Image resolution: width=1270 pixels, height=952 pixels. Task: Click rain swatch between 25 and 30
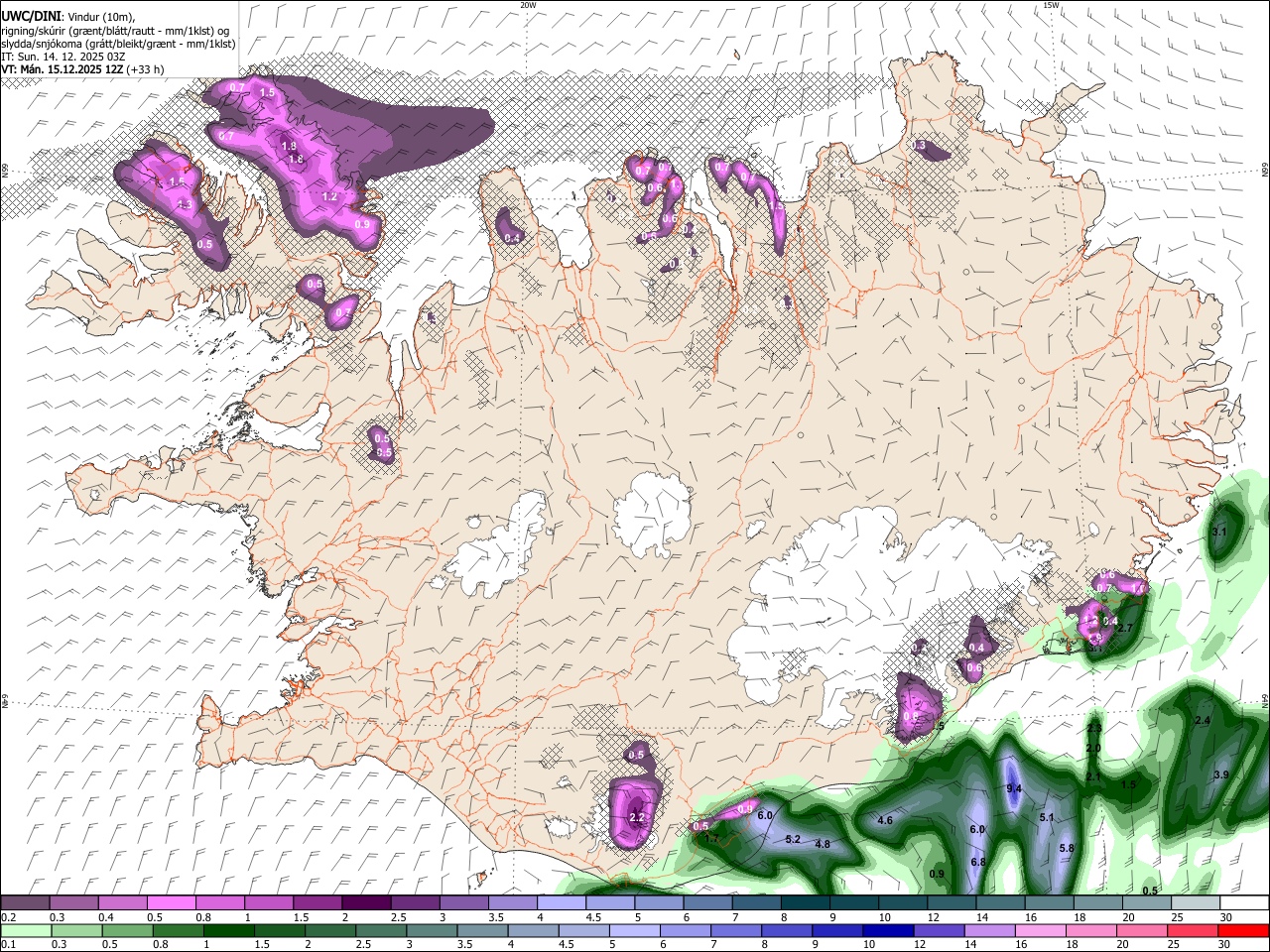[1192, 930]
